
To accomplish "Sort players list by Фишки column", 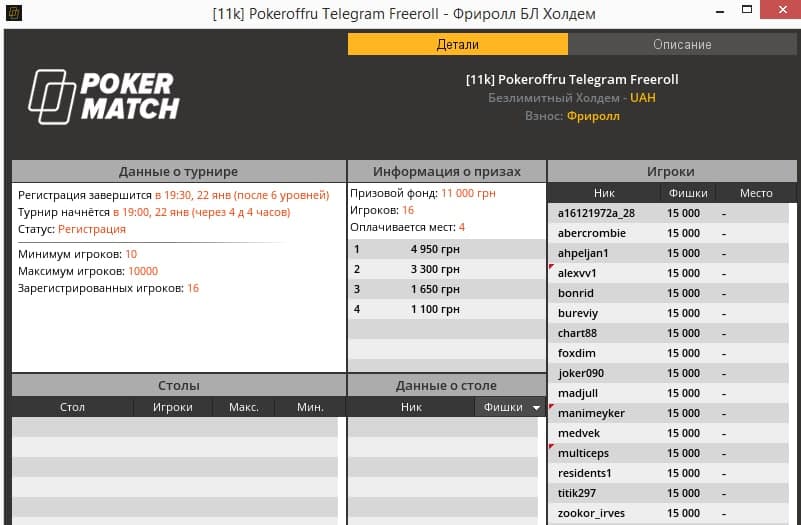I will tap(688, 193).
